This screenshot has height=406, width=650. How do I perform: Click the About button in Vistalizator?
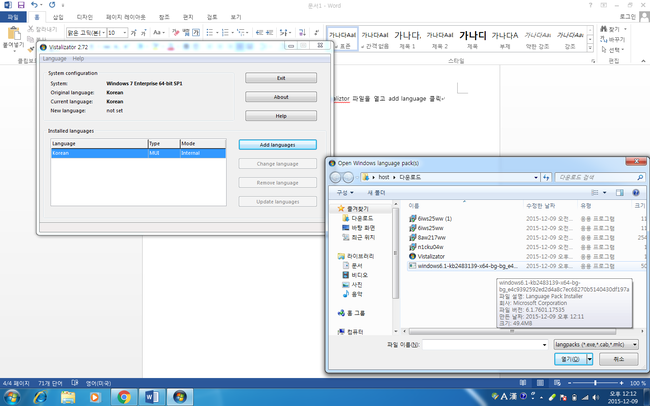click(x=281, y=97)
